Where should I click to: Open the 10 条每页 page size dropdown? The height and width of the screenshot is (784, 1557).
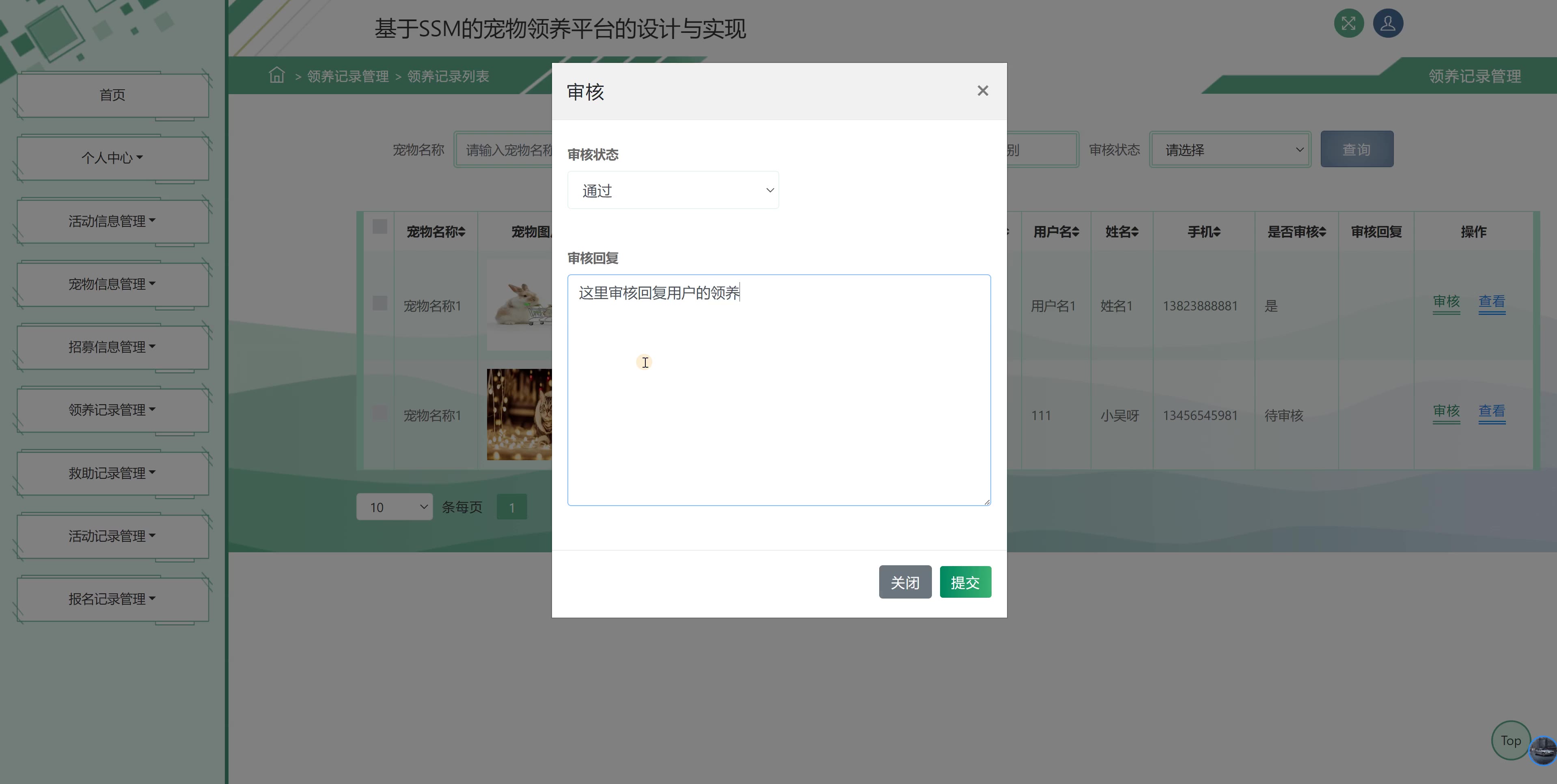coord(394,507)
